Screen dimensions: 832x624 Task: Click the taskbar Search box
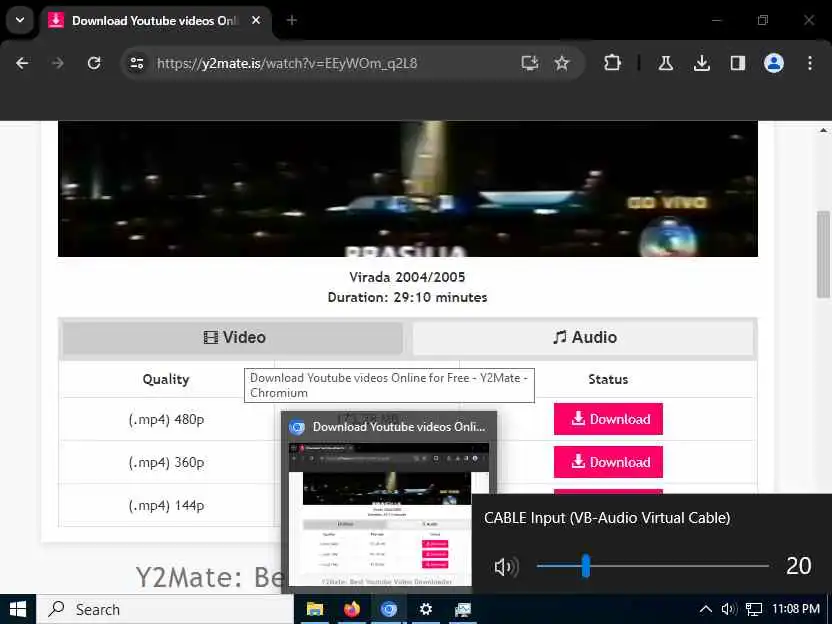[164, 609]
